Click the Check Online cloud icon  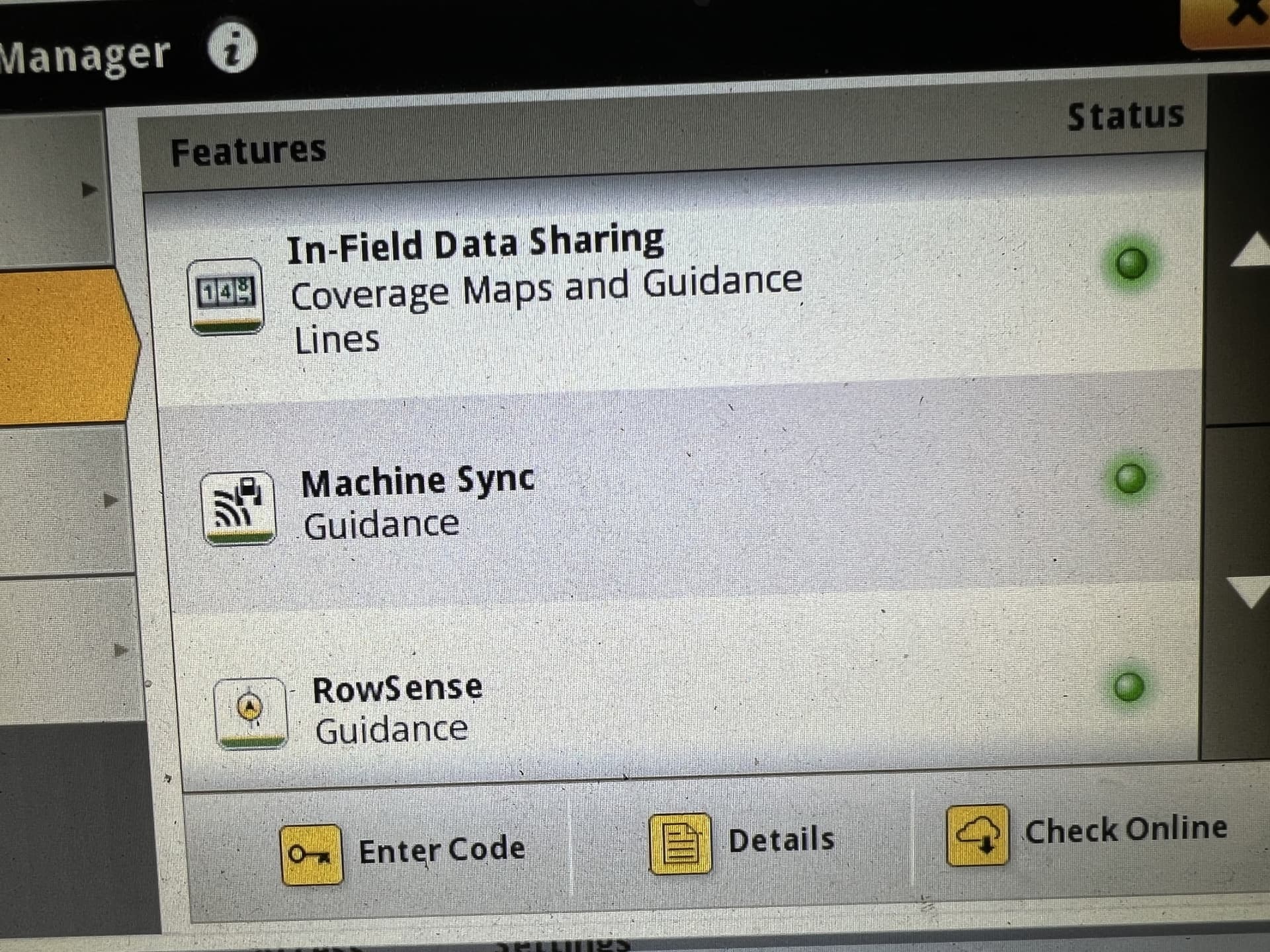pyautogui.click(x=978, y=835)
